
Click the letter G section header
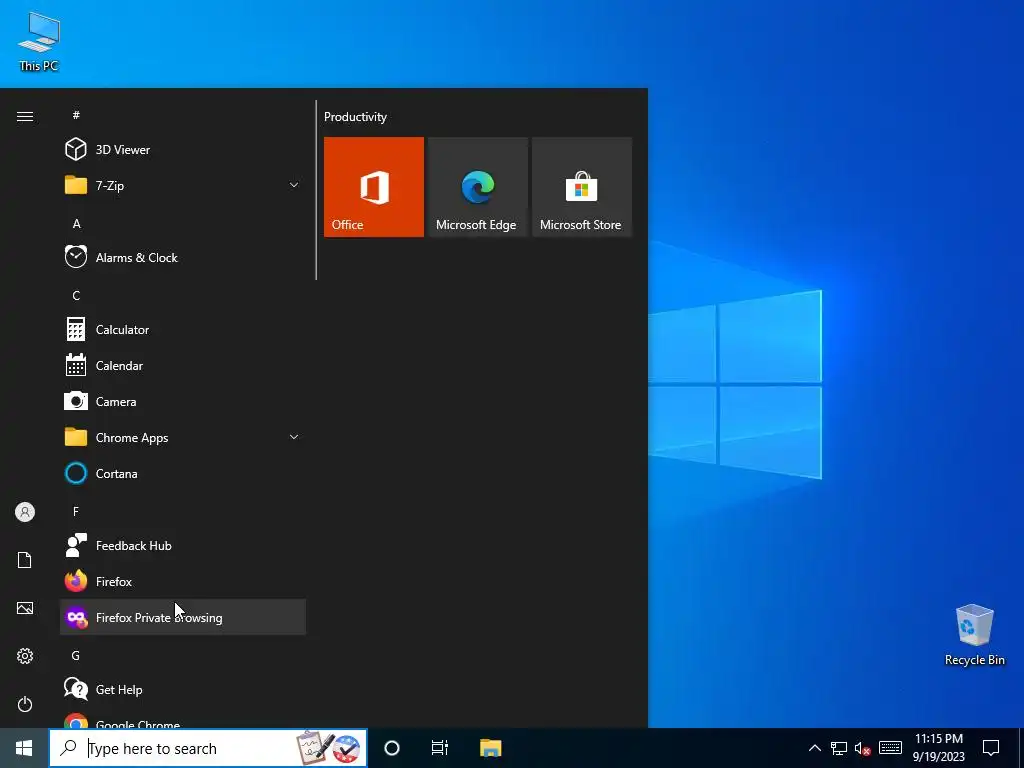point(76,656)
